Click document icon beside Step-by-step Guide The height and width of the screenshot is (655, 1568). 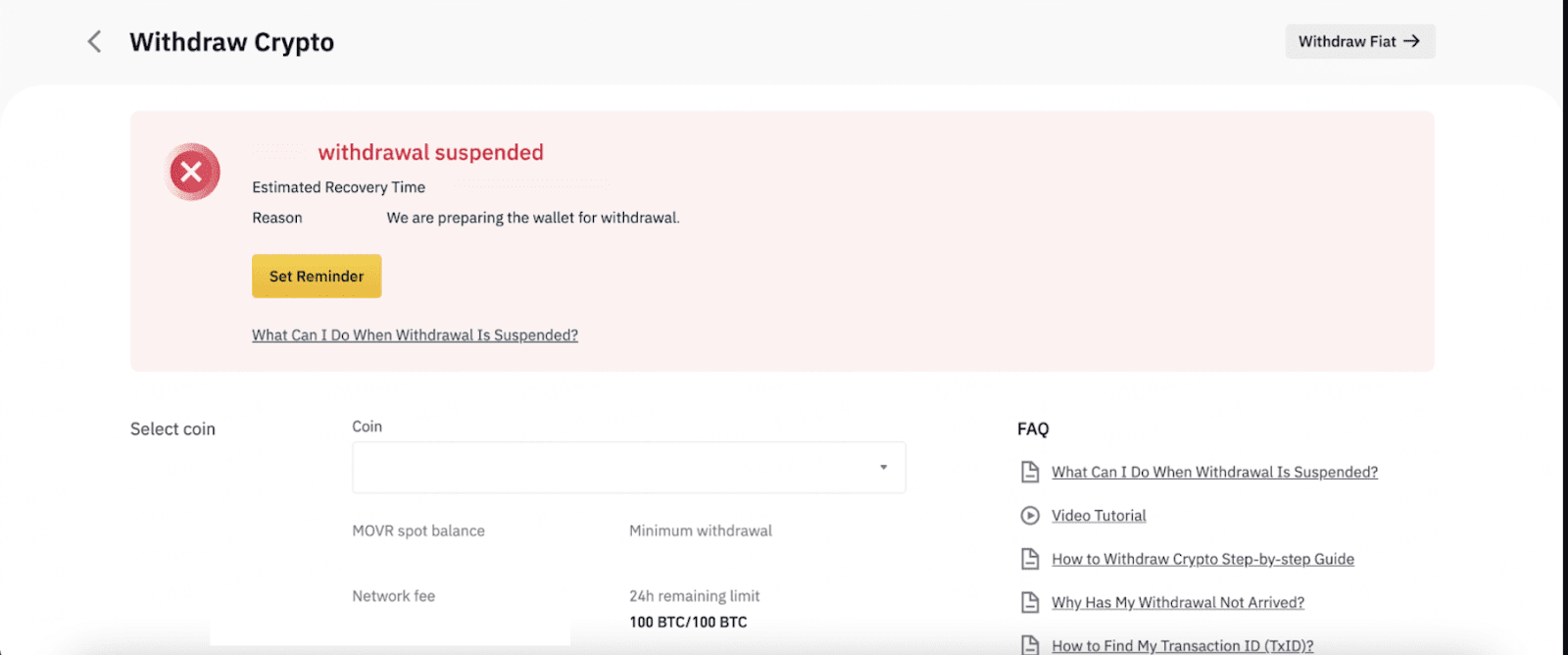1030,559
